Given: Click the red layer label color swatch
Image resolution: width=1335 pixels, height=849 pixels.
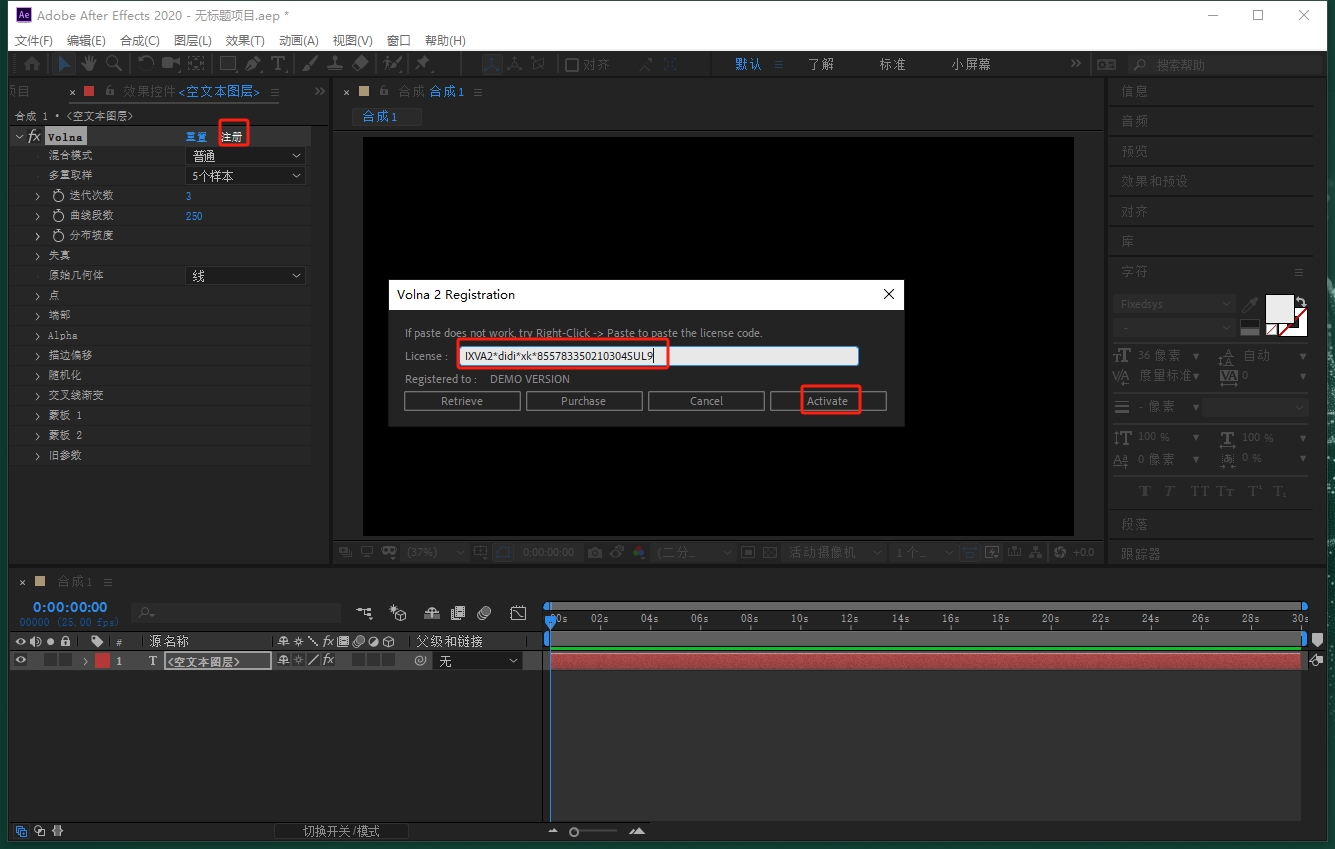Looking at the screenshot, I should (x=102, y=661).
